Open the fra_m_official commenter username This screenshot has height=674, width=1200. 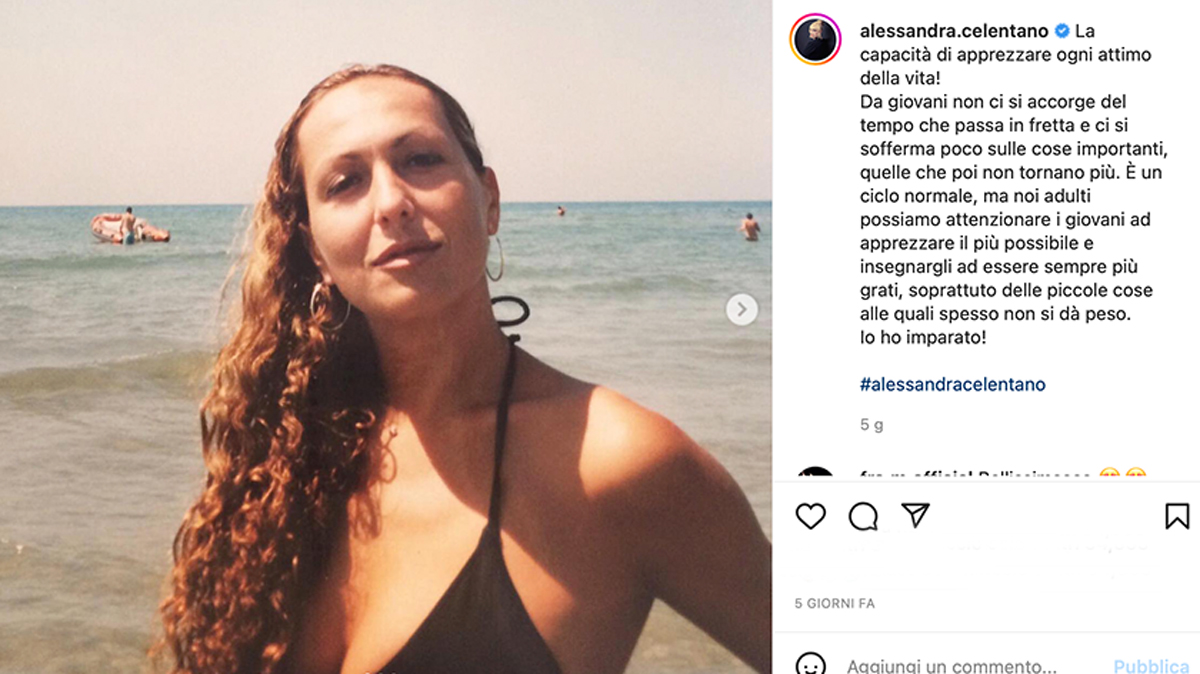pos(916,476)
